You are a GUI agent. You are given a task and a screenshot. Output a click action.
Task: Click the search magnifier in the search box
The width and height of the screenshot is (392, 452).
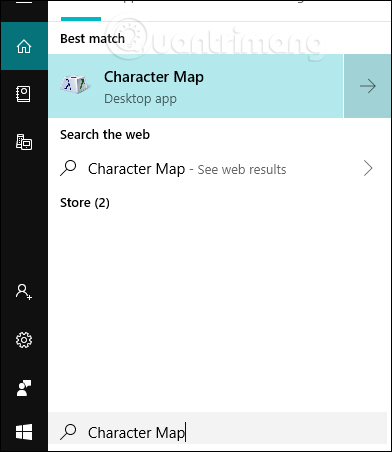69,432
